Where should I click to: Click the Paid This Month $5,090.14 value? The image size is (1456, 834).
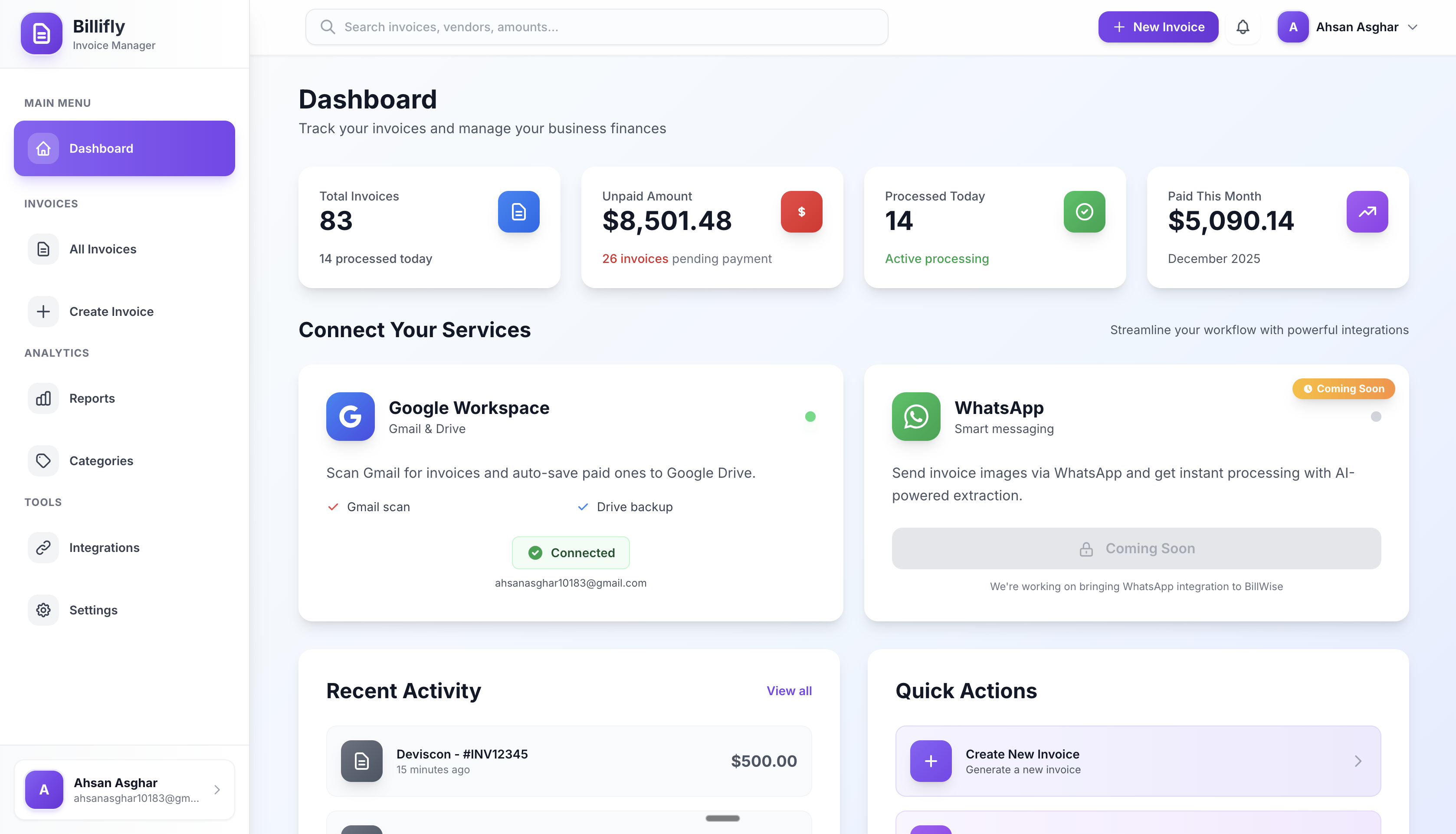pos(1230,221)
